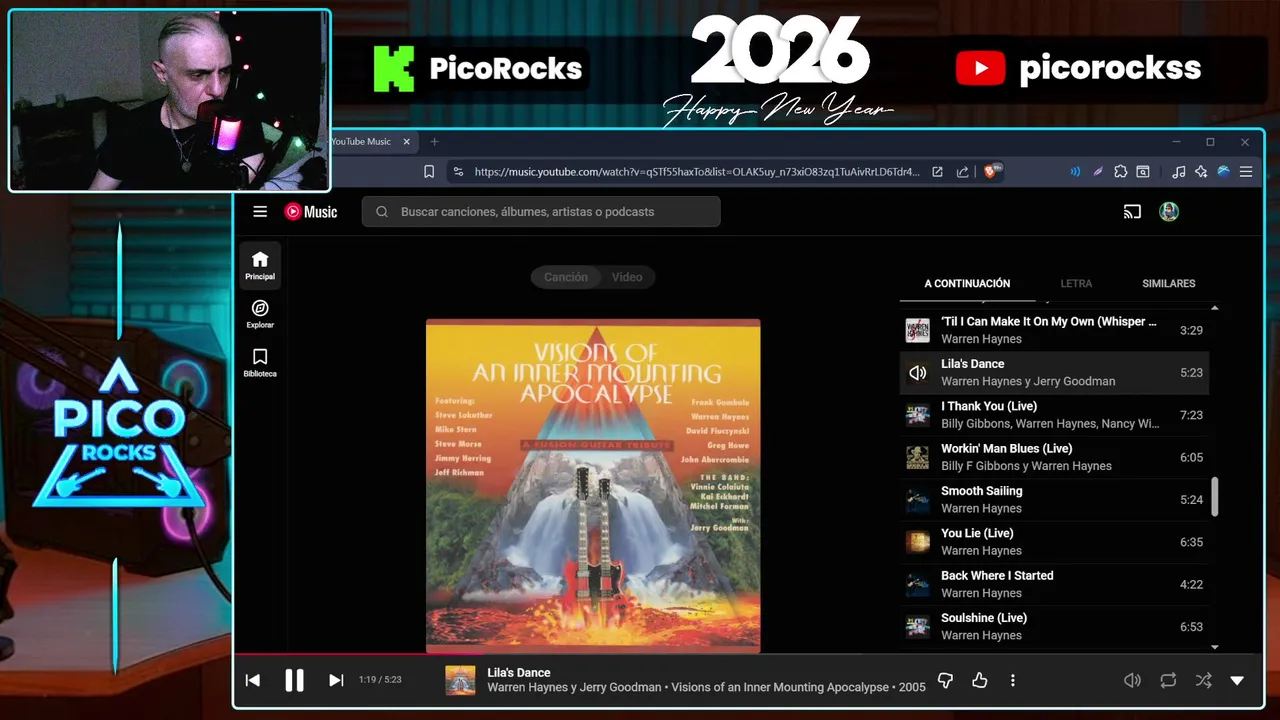
Task: Click the purple feather extension icon
Action: pyautogui.click(x=1098, y=172)
